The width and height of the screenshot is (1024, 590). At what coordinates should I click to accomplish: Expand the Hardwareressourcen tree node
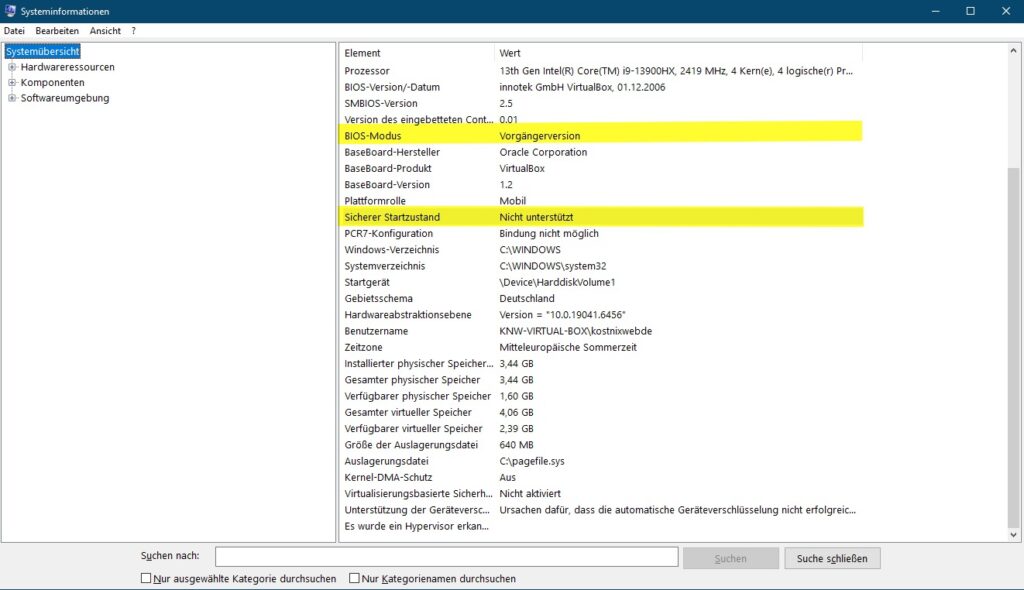12,67
